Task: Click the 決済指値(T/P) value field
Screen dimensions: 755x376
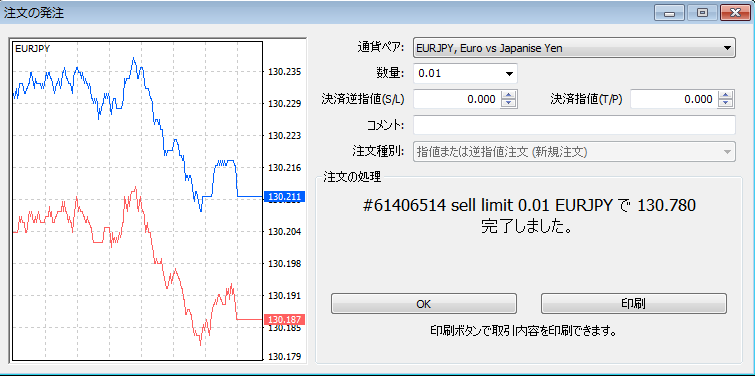Action: (x=674, y=99)
